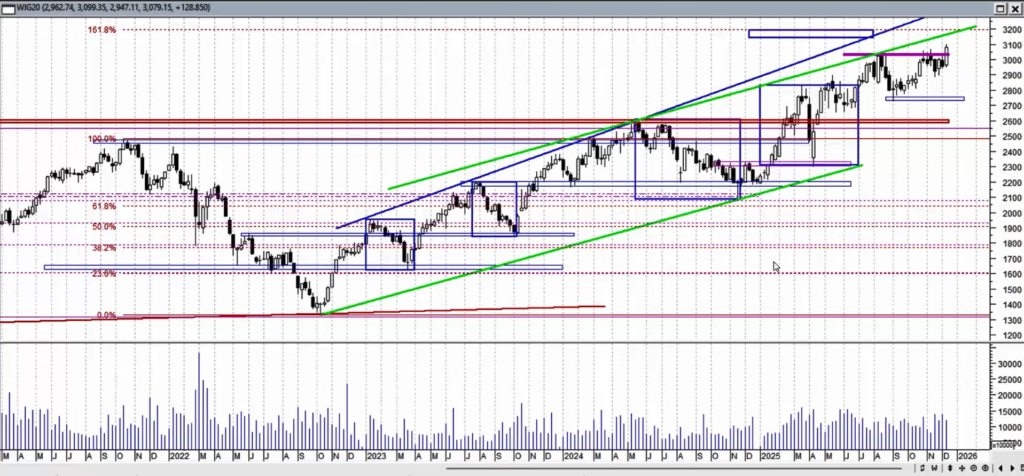Select the four-way pan arrows icon

(962, 468)
